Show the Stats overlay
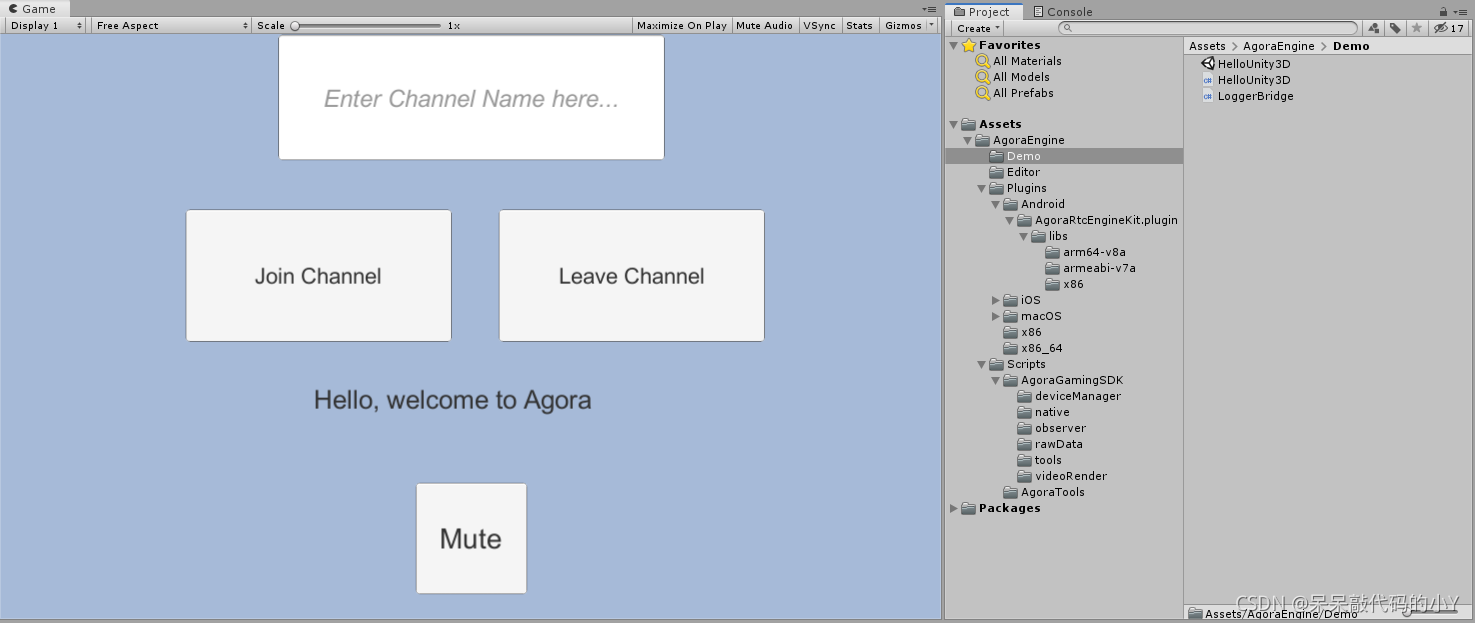This screenshot has width=1475, height=623. pos(859,26)
